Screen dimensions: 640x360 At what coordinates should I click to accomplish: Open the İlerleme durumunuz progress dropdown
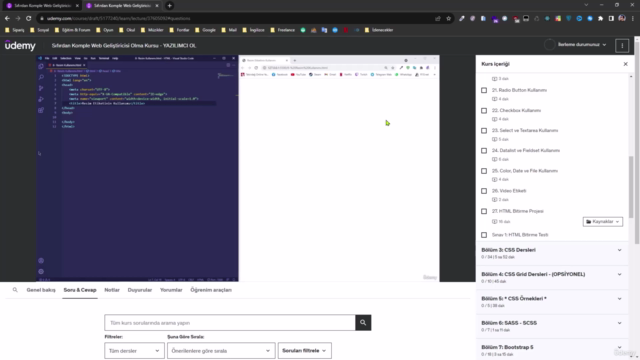point(582,45)
